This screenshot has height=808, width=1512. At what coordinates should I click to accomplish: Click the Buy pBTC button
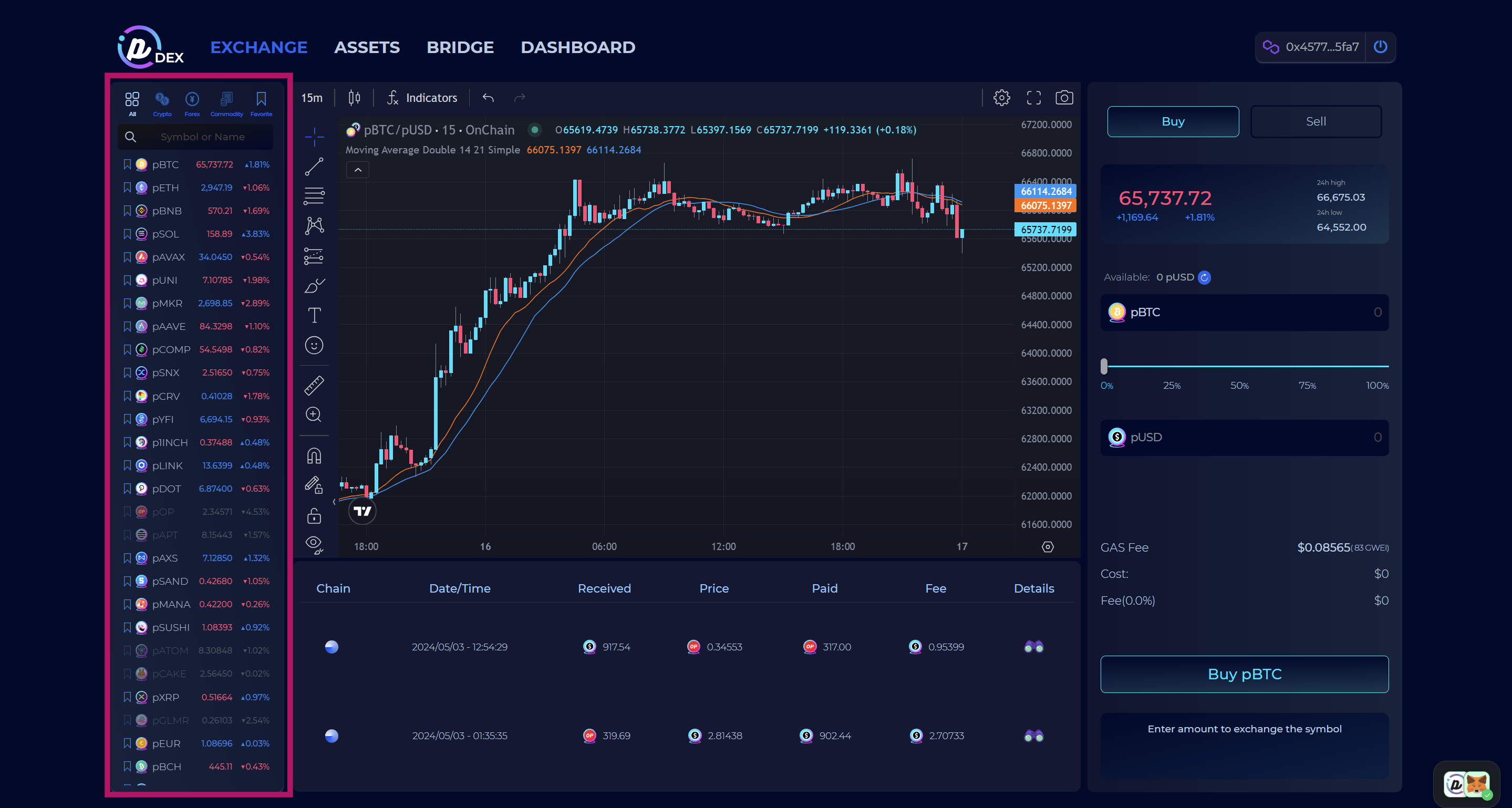[x=1244, y=674]
